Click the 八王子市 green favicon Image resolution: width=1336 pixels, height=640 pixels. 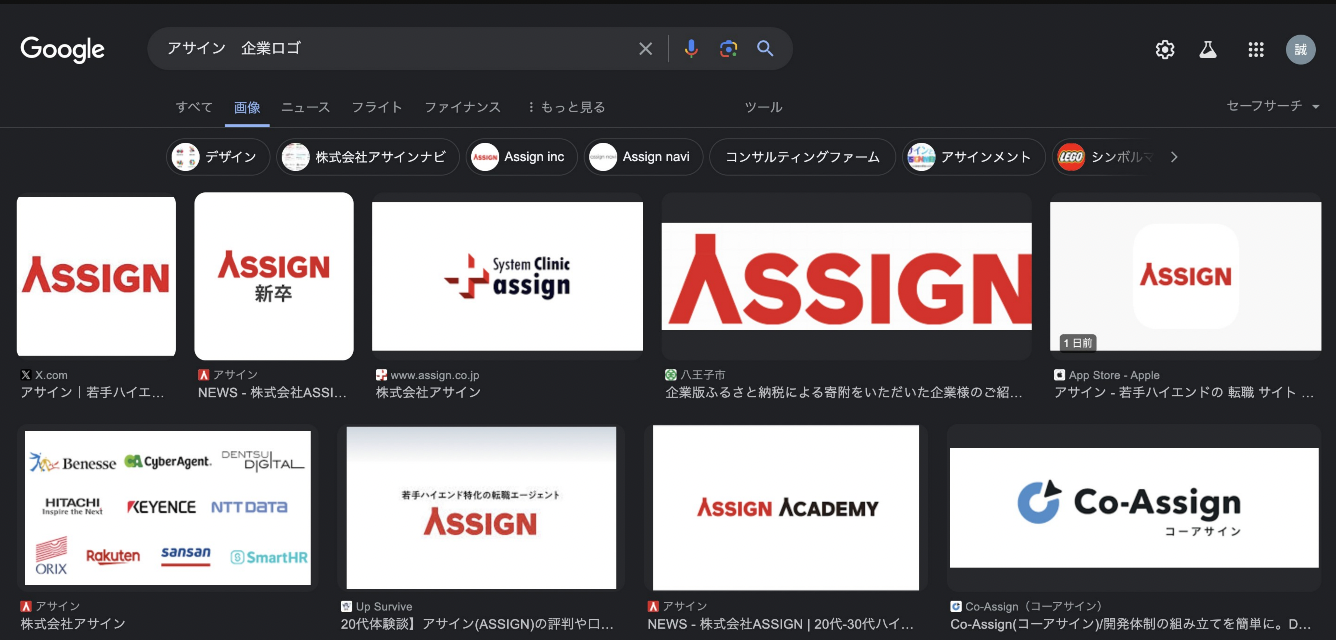click(x=672, y=375)
